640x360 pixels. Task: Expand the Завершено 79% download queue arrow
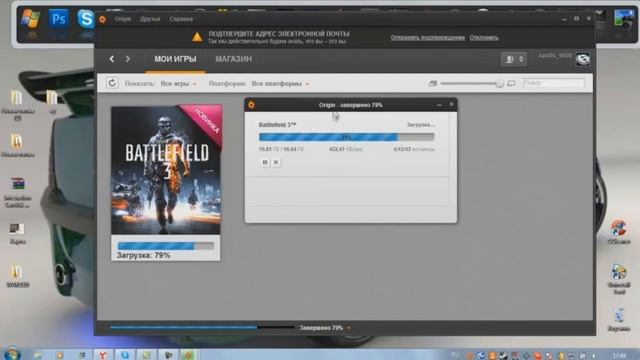point(349,328)
